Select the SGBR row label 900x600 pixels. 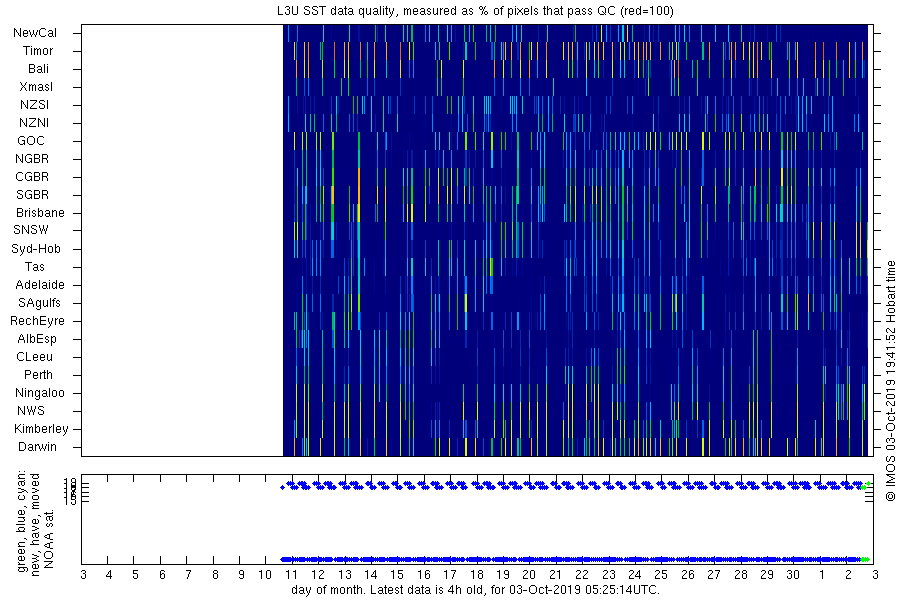[x=33, y=195]
